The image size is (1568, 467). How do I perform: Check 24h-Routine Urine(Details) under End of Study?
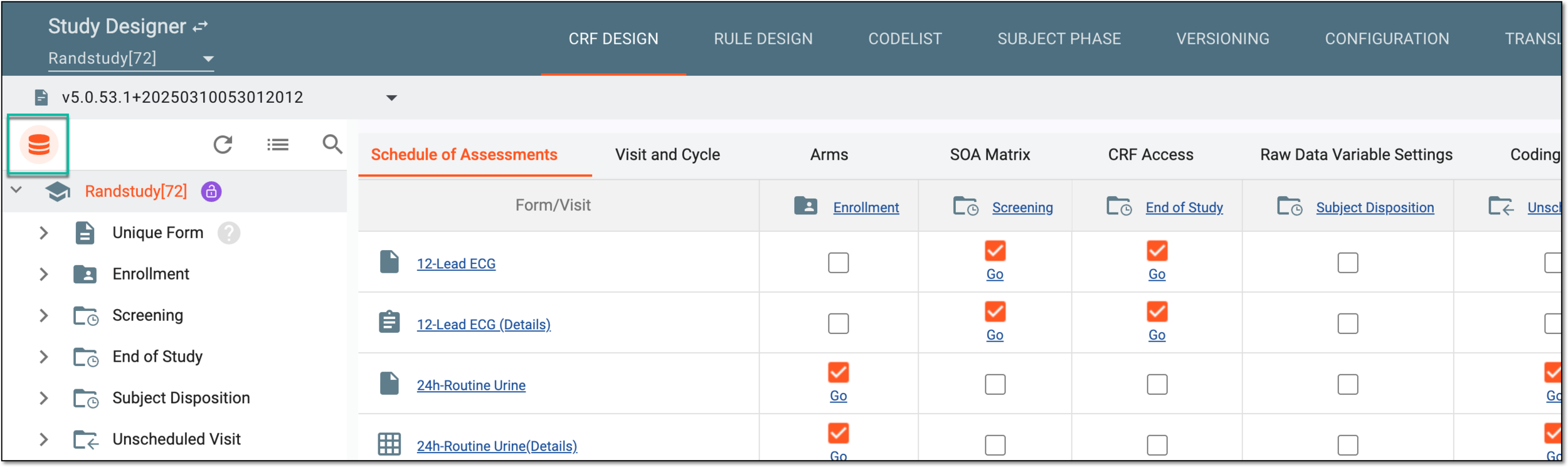[1157, 445]
